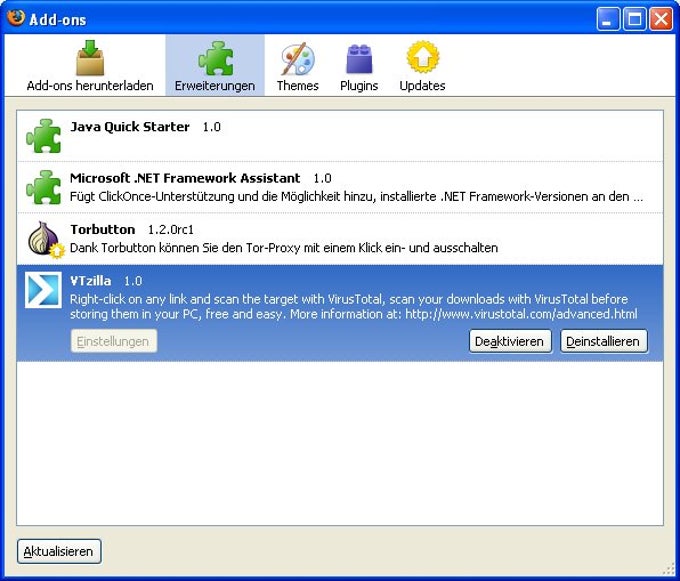Click the Torbutton onion icon

(46, 239)
